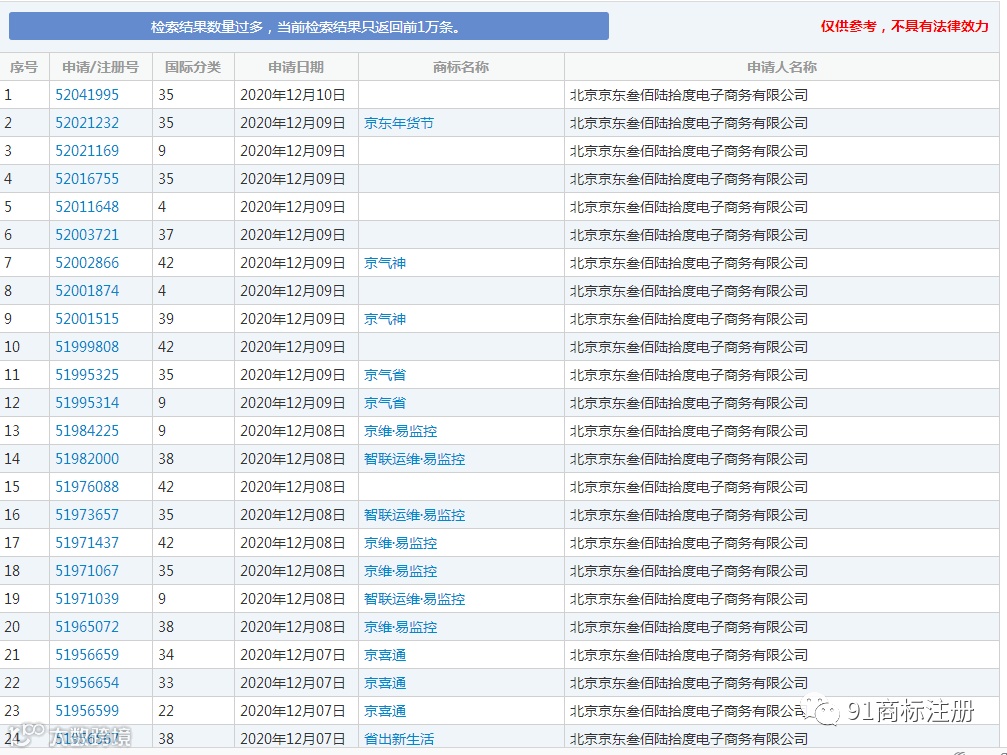Open application number 52041995

87,95
